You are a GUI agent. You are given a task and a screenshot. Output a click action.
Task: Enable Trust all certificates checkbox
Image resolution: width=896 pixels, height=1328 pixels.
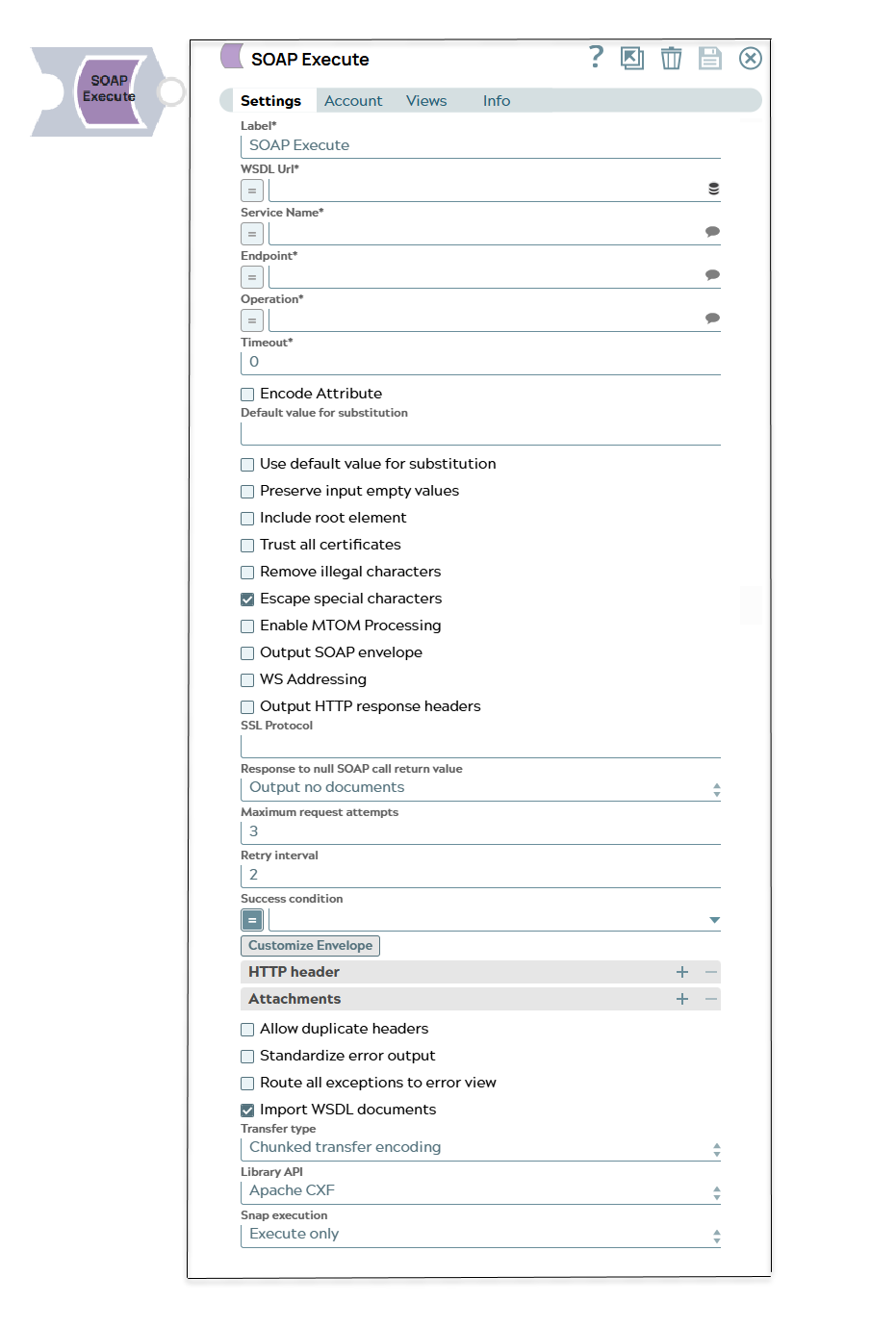[x=247, y=546]
